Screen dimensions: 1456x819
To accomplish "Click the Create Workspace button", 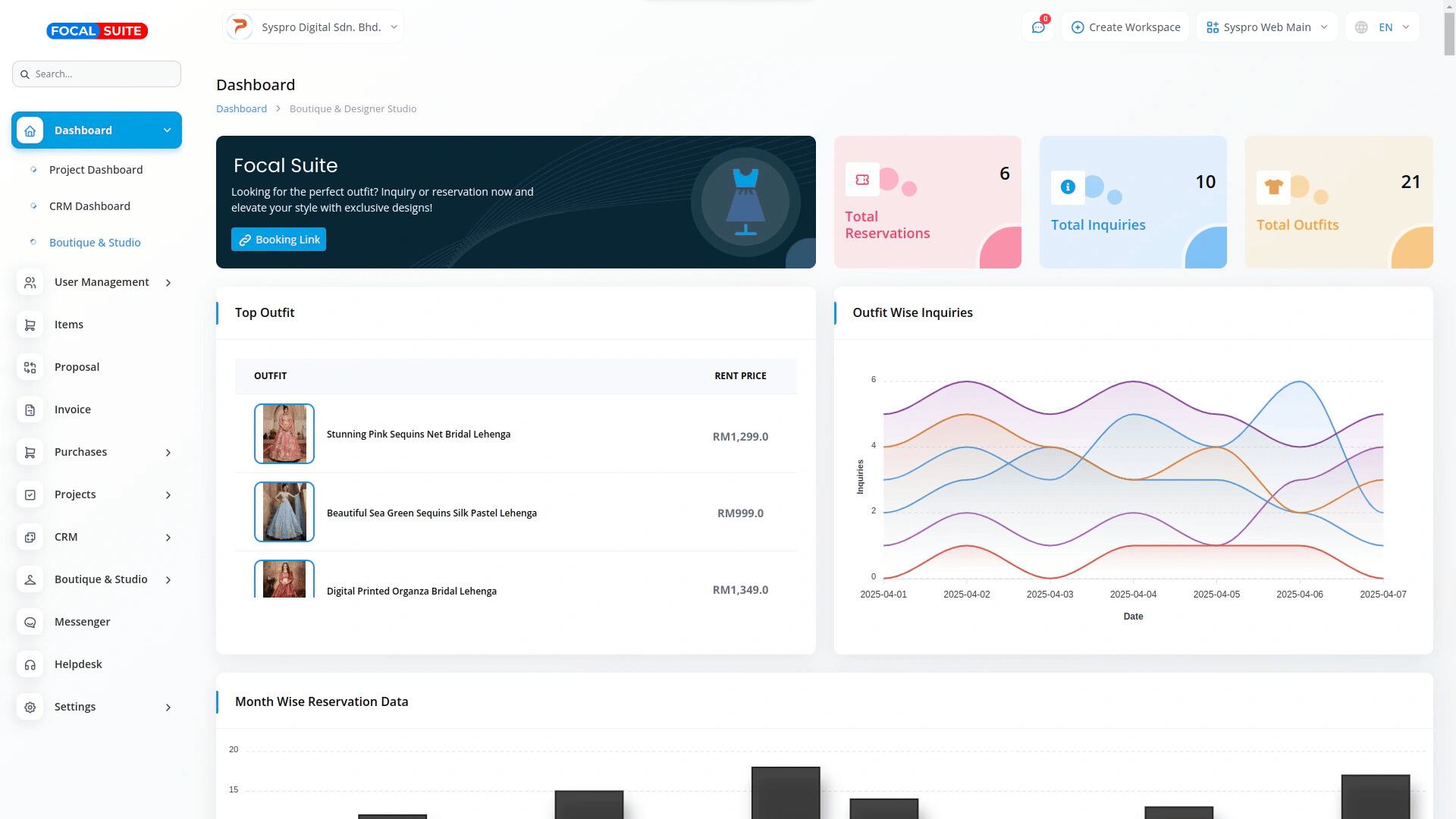I will click(x=1125, y=27).
